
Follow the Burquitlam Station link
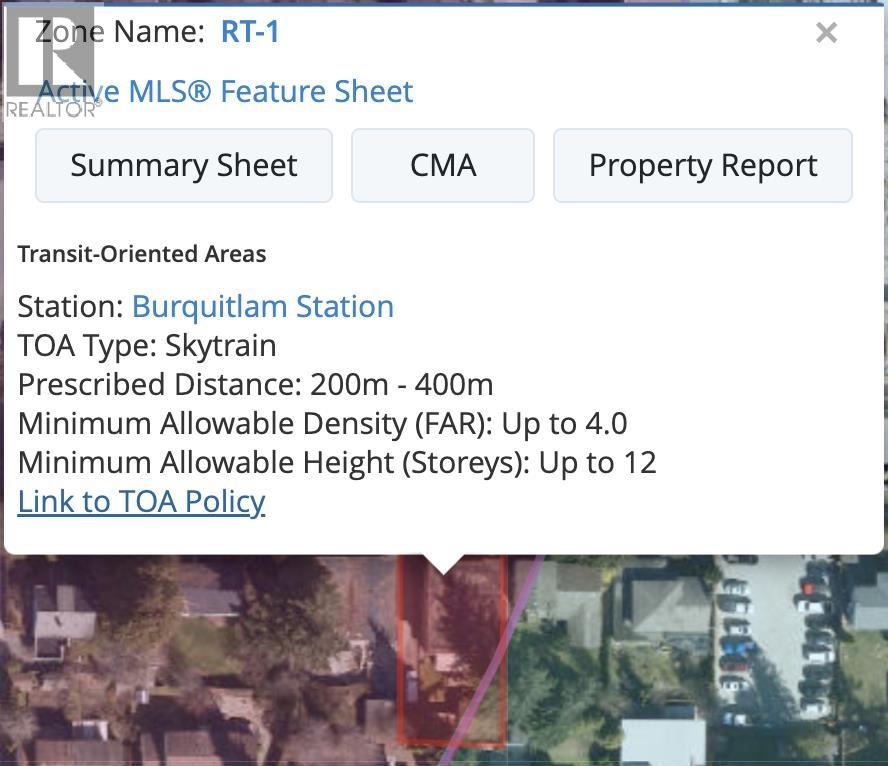pos(263,306)
